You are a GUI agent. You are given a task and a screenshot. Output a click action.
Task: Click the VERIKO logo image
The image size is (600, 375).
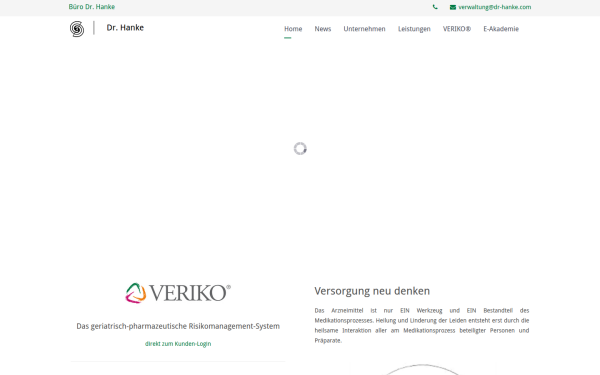(x=178, y=293)
